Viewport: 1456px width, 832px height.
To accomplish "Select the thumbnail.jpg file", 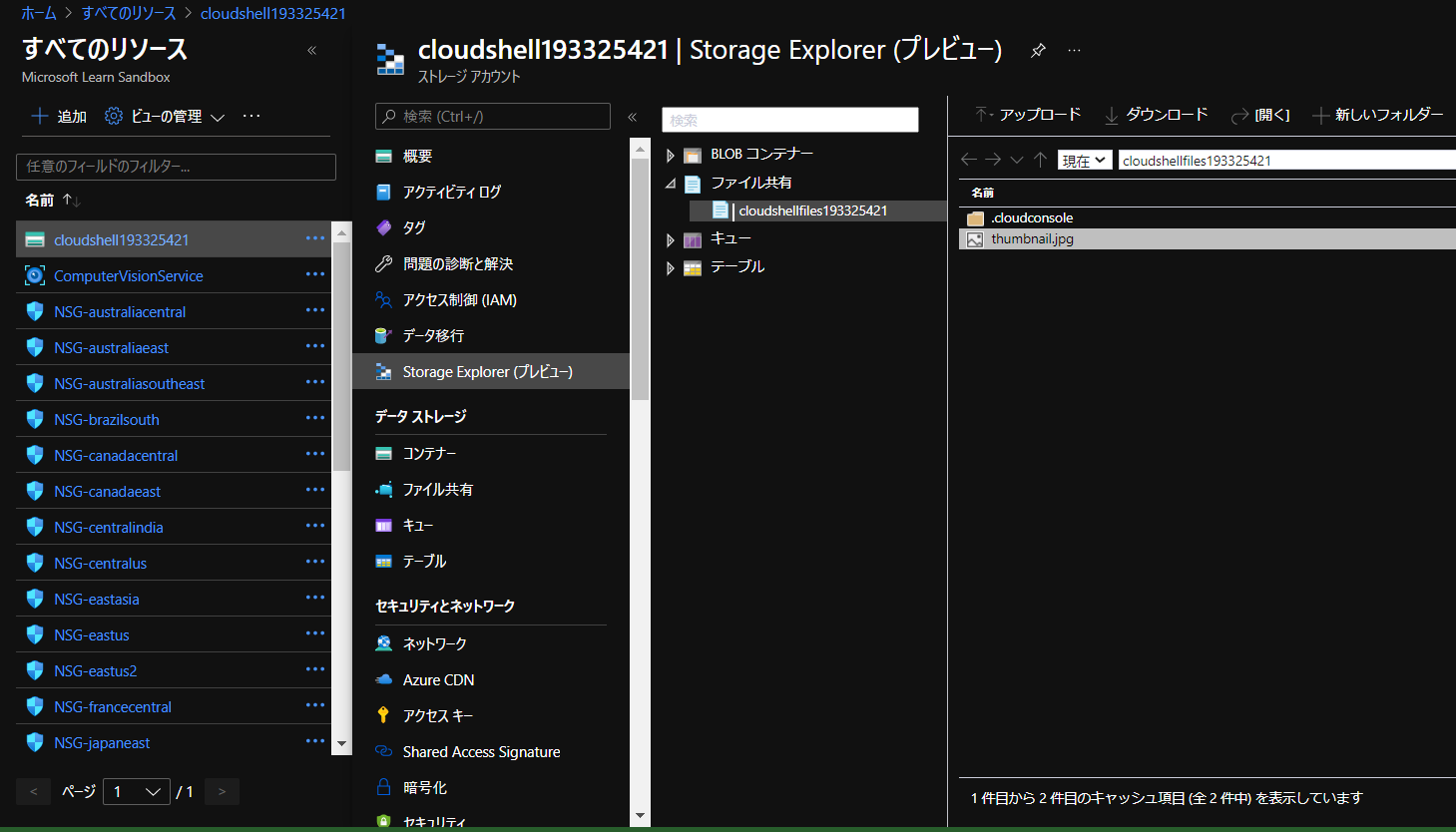I will click(1032, 239).
